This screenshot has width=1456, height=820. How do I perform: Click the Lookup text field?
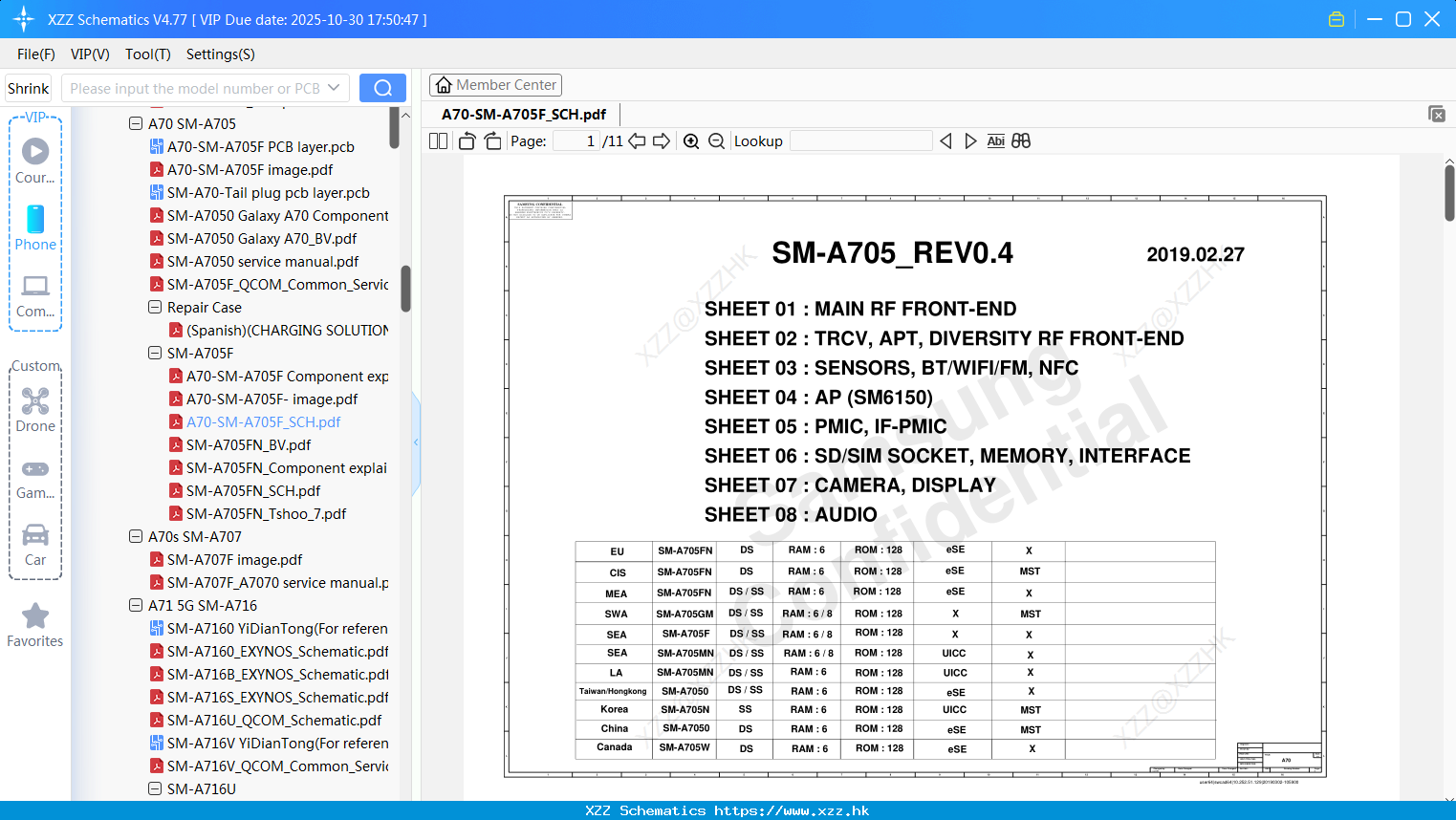(861, 140)
